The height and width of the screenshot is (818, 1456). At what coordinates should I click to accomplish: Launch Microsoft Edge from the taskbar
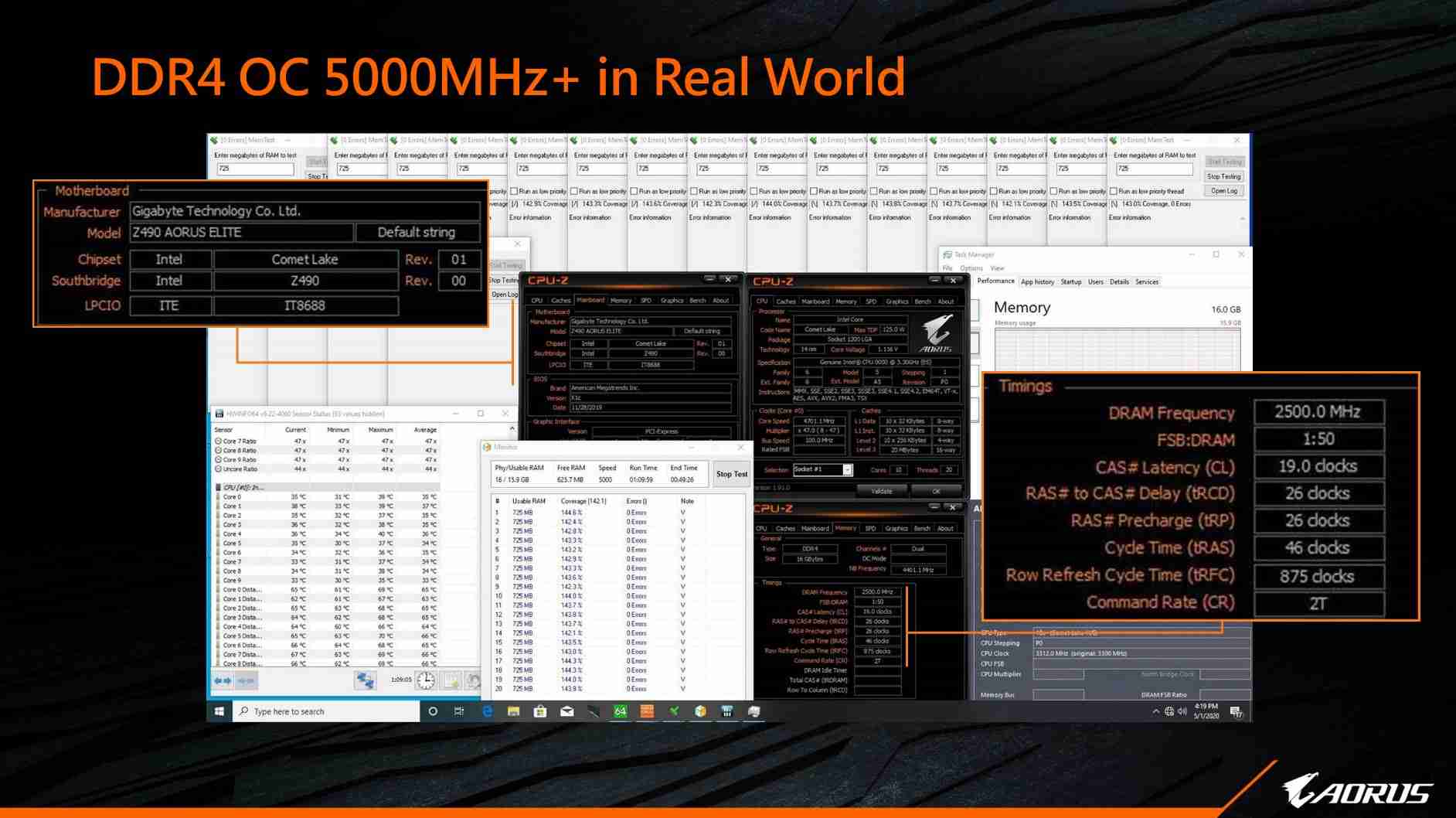coord(487,711)
